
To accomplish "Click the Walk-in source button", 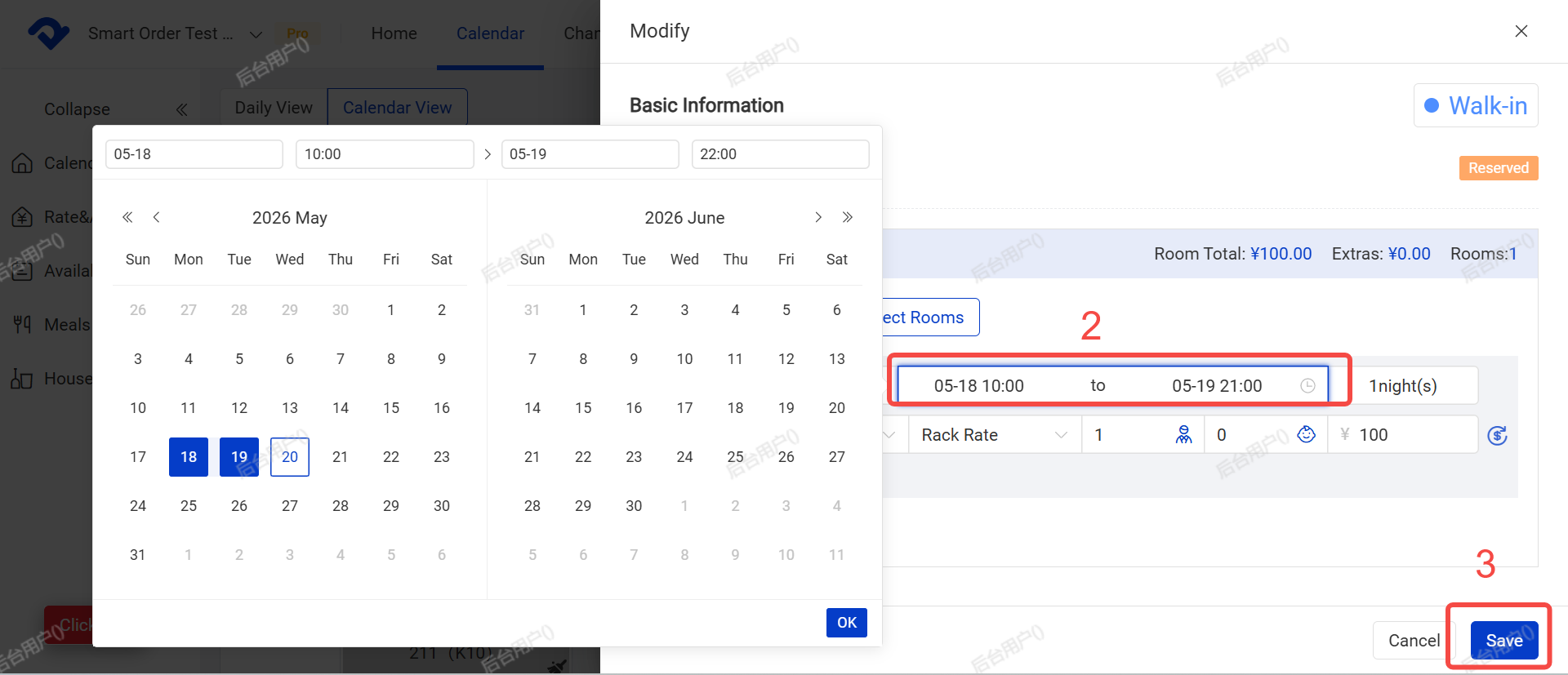I will coord(1476,105).
